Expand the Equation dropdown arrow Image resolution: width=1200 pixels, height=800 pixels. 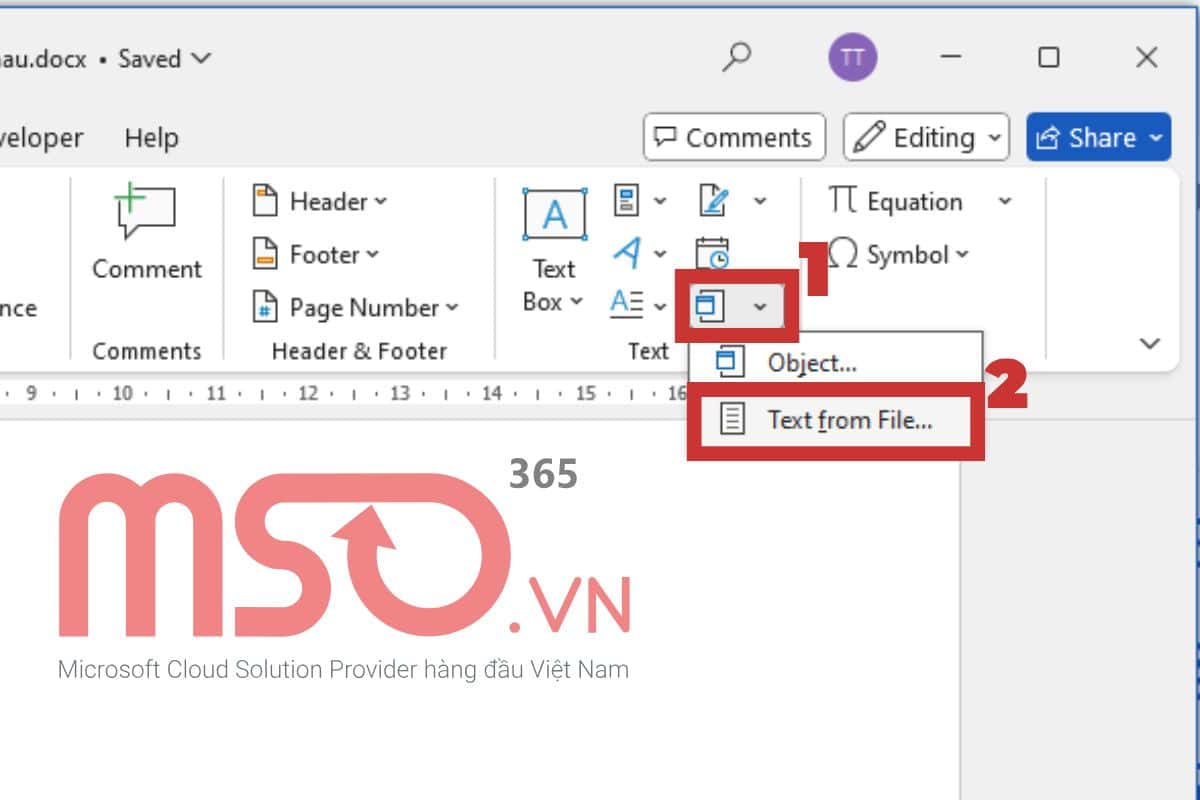pos(1005,201)
